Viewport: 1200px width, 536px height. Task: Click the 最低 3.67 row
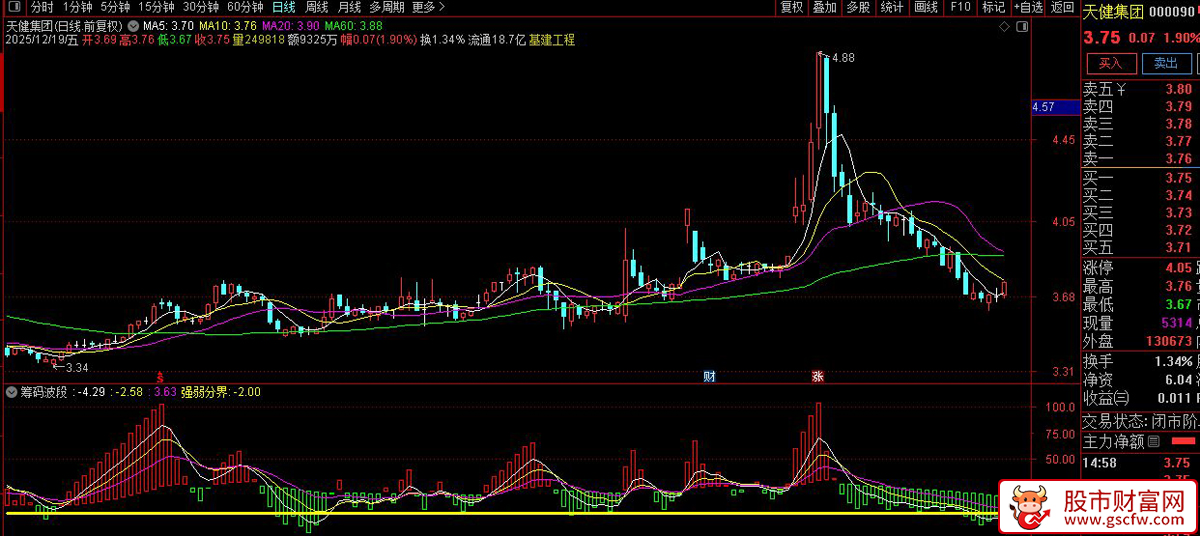click(1139, 305)
